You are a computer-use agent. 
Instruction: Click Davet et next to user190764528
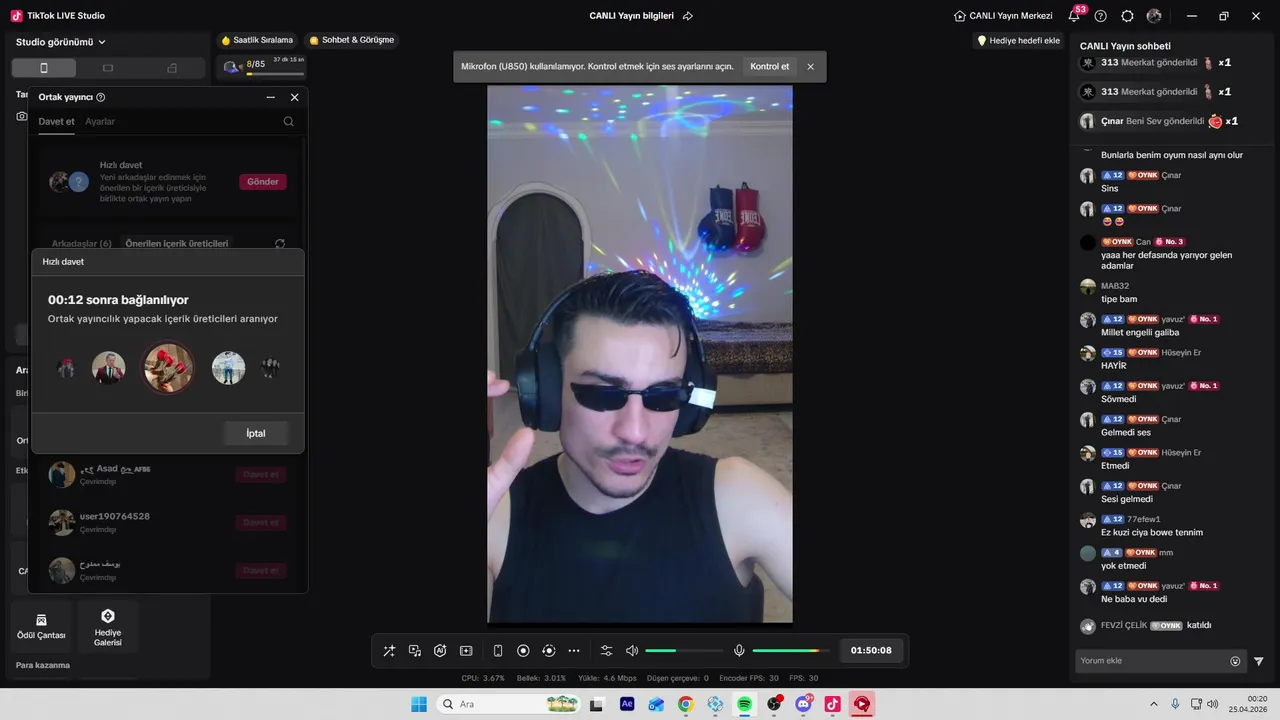[261, 522]
